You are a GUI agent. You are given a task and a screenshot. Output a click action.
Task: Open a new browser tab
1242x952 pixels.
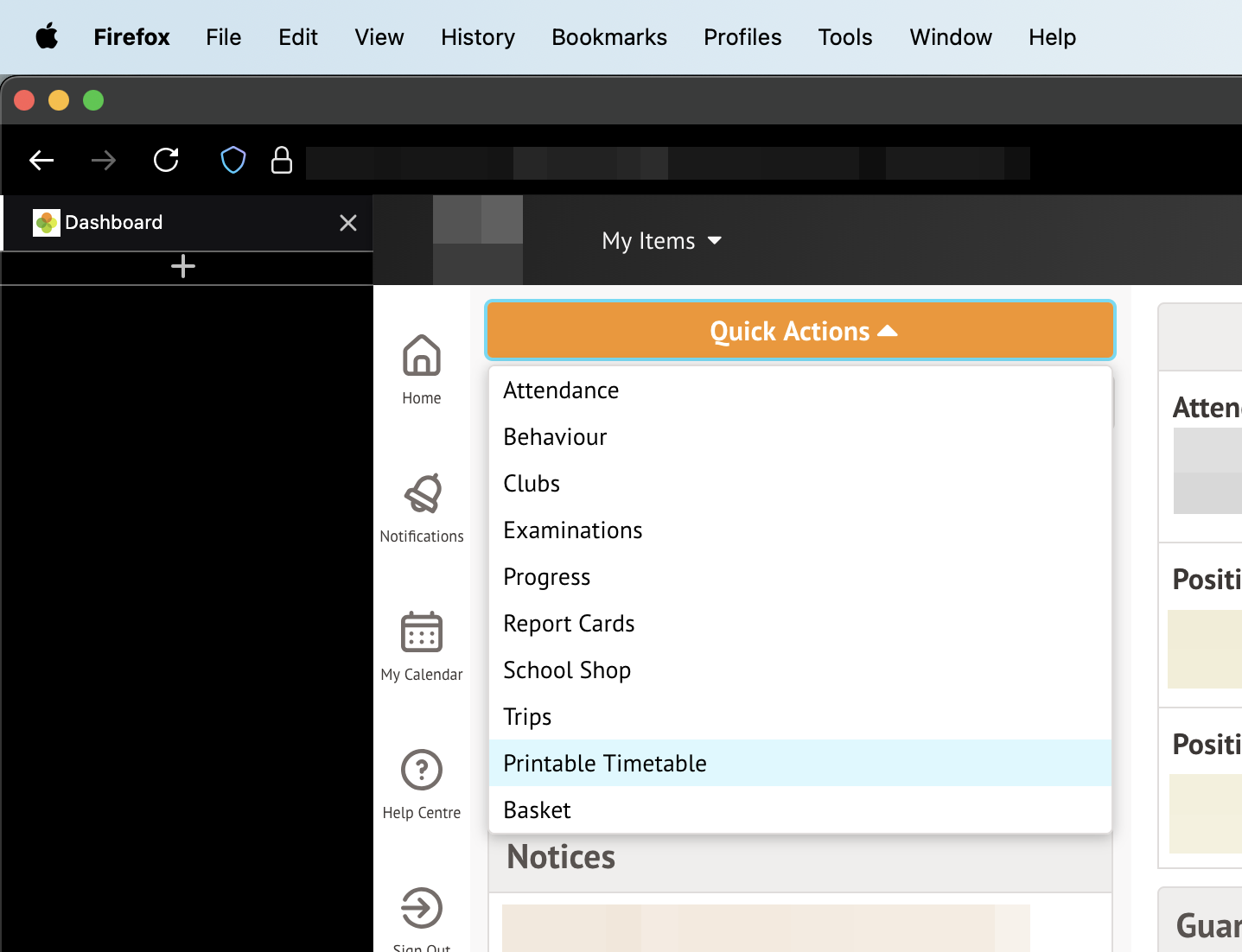[x=183, y=266]
